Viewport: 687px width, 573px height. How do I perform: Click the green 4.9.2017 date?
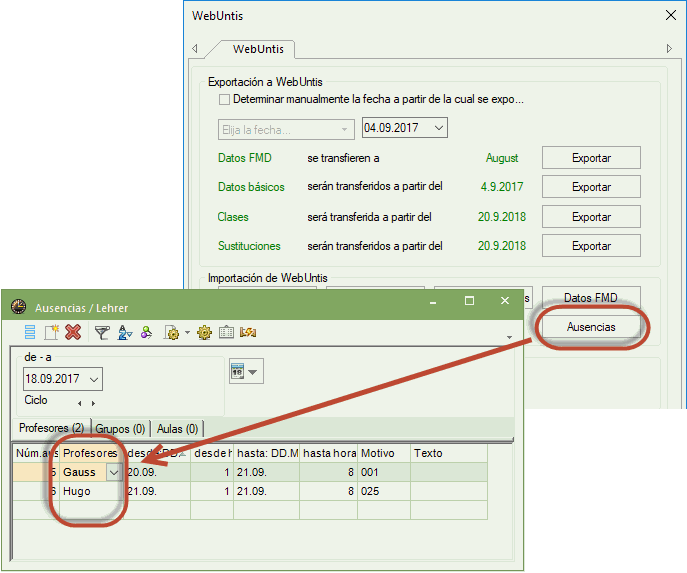pos(502,187)
